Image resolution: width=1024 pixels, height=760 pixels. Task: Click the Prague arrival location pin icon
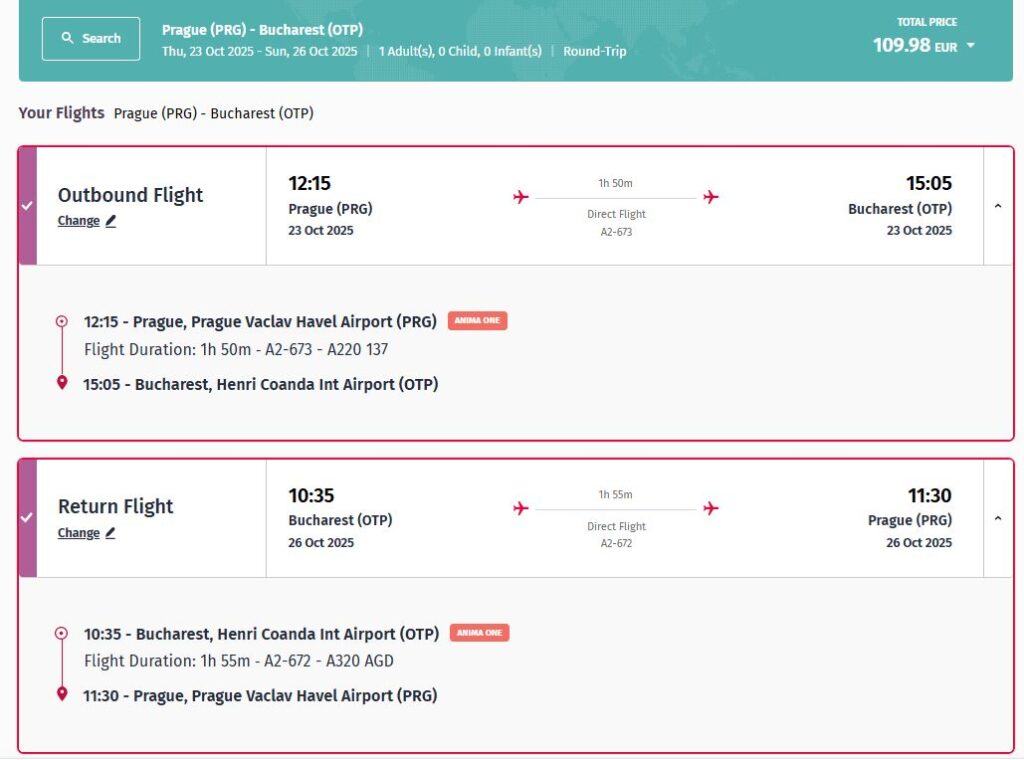tap(62, 695)
